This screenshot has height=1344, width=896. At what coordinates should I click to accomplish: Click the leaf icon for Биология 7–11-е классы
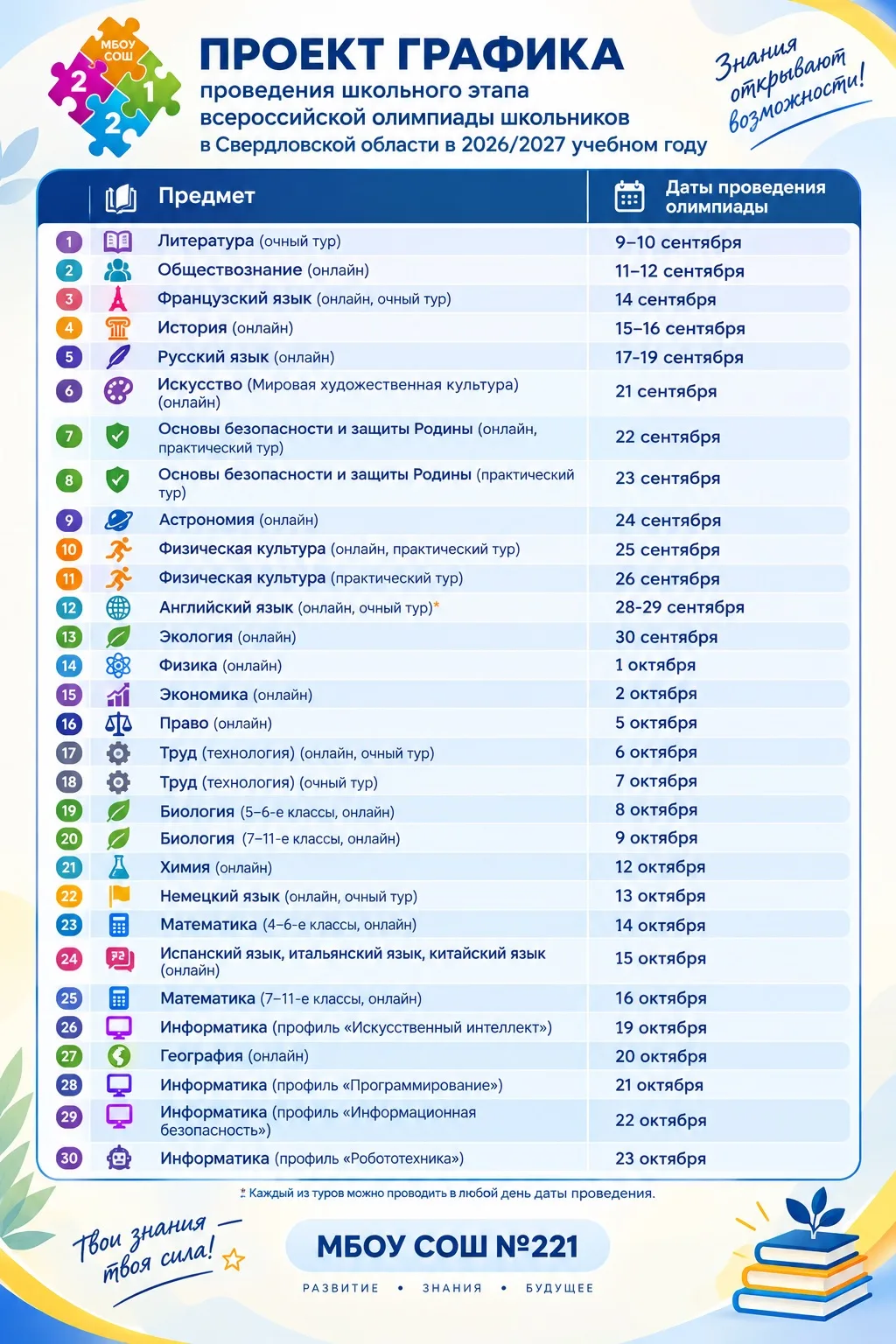(118, 838)
